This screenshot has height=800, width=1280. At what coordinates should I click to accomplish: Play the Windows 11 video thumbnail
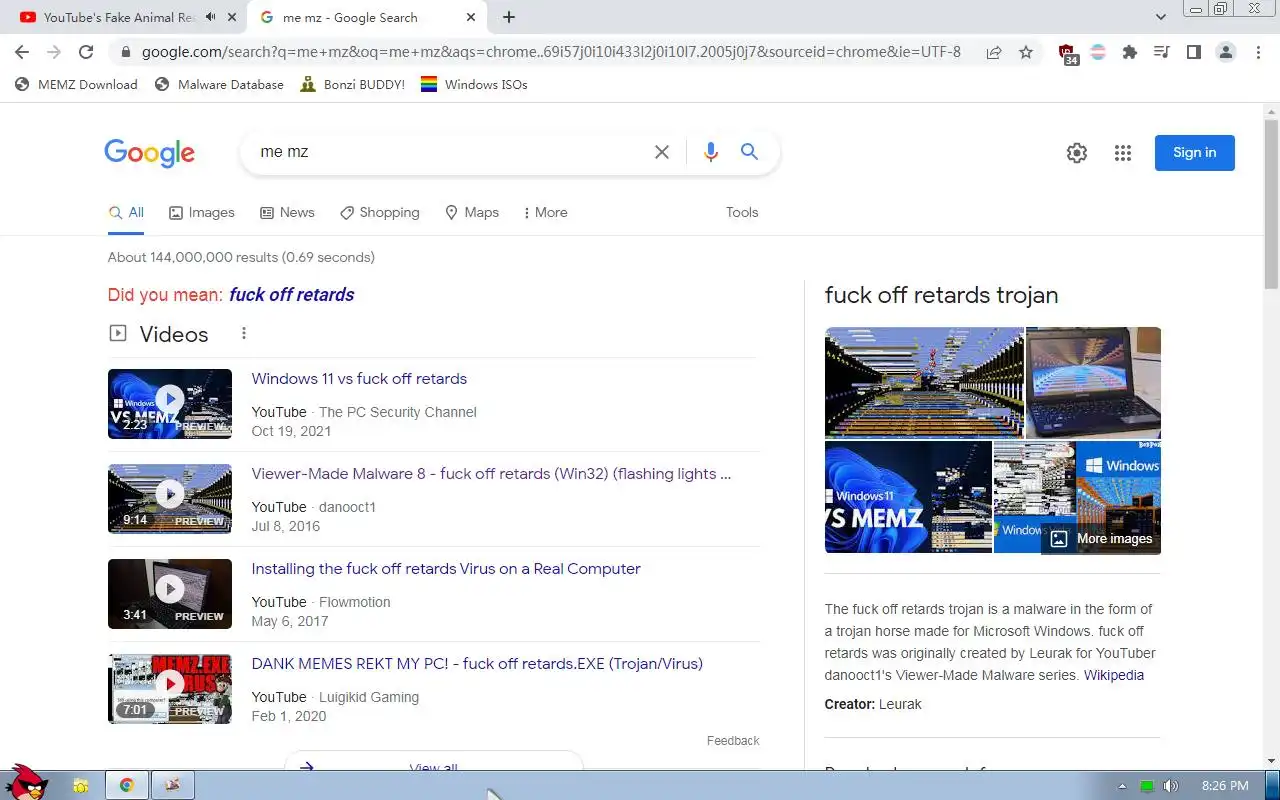click(170, 404)
